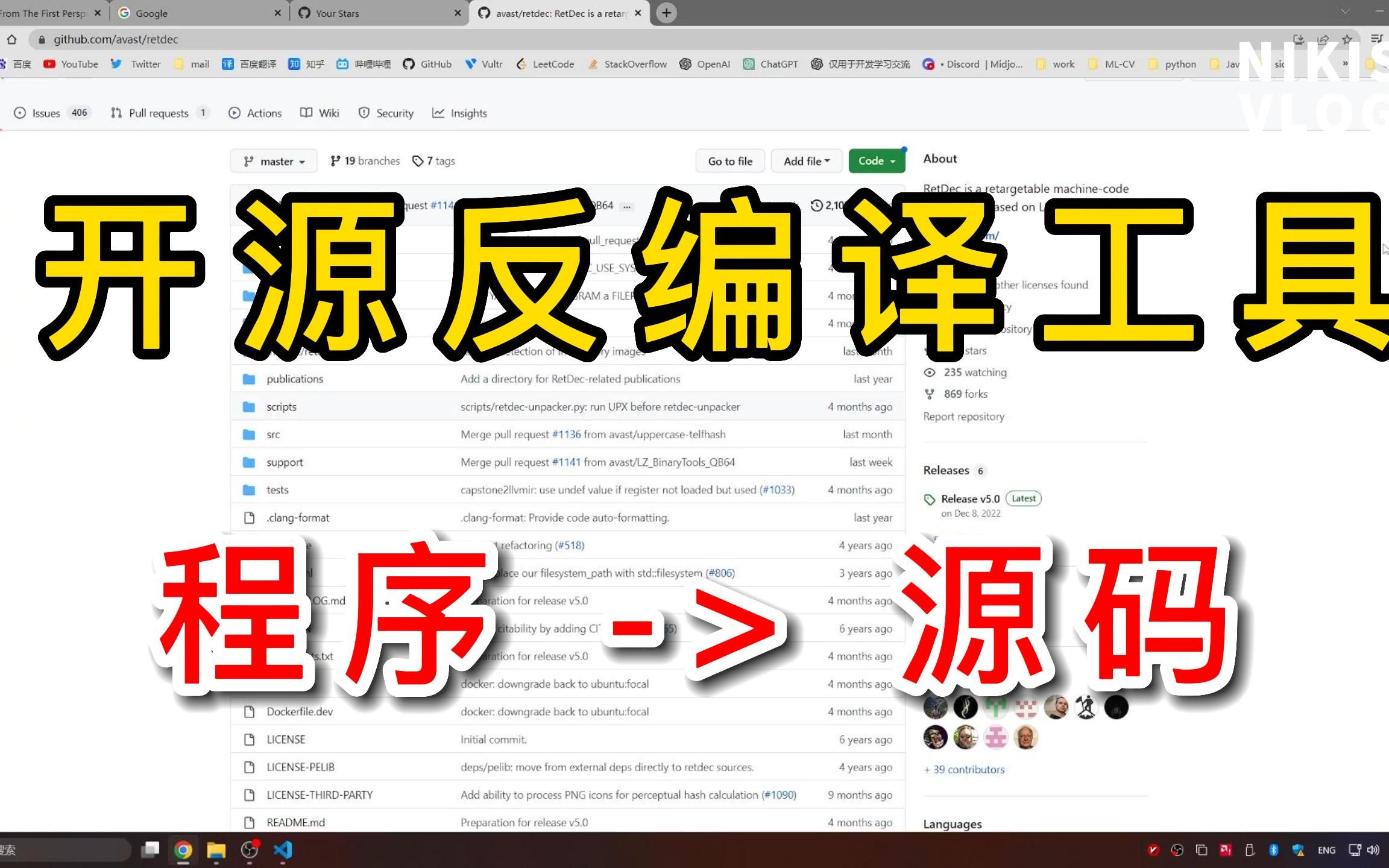Bookmark this page with star icon

pos(1347,40)
